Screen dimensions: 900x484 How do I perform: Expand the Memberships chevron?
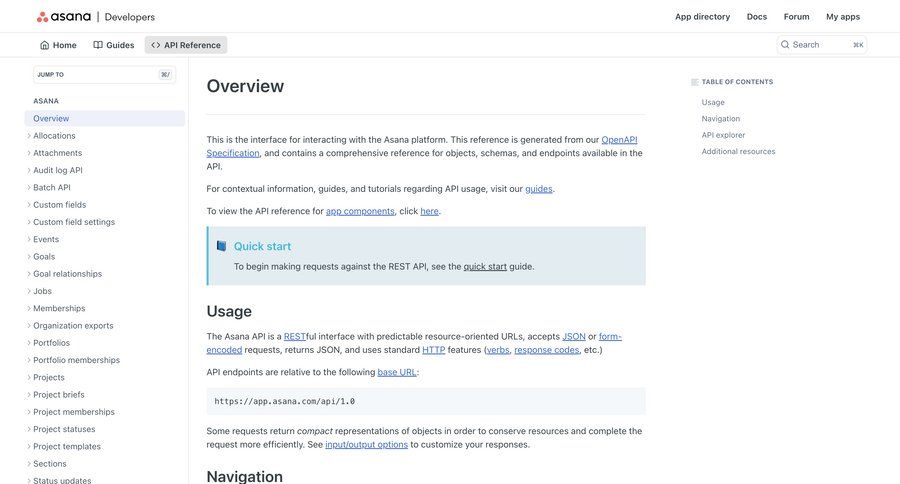coord(29,308)
